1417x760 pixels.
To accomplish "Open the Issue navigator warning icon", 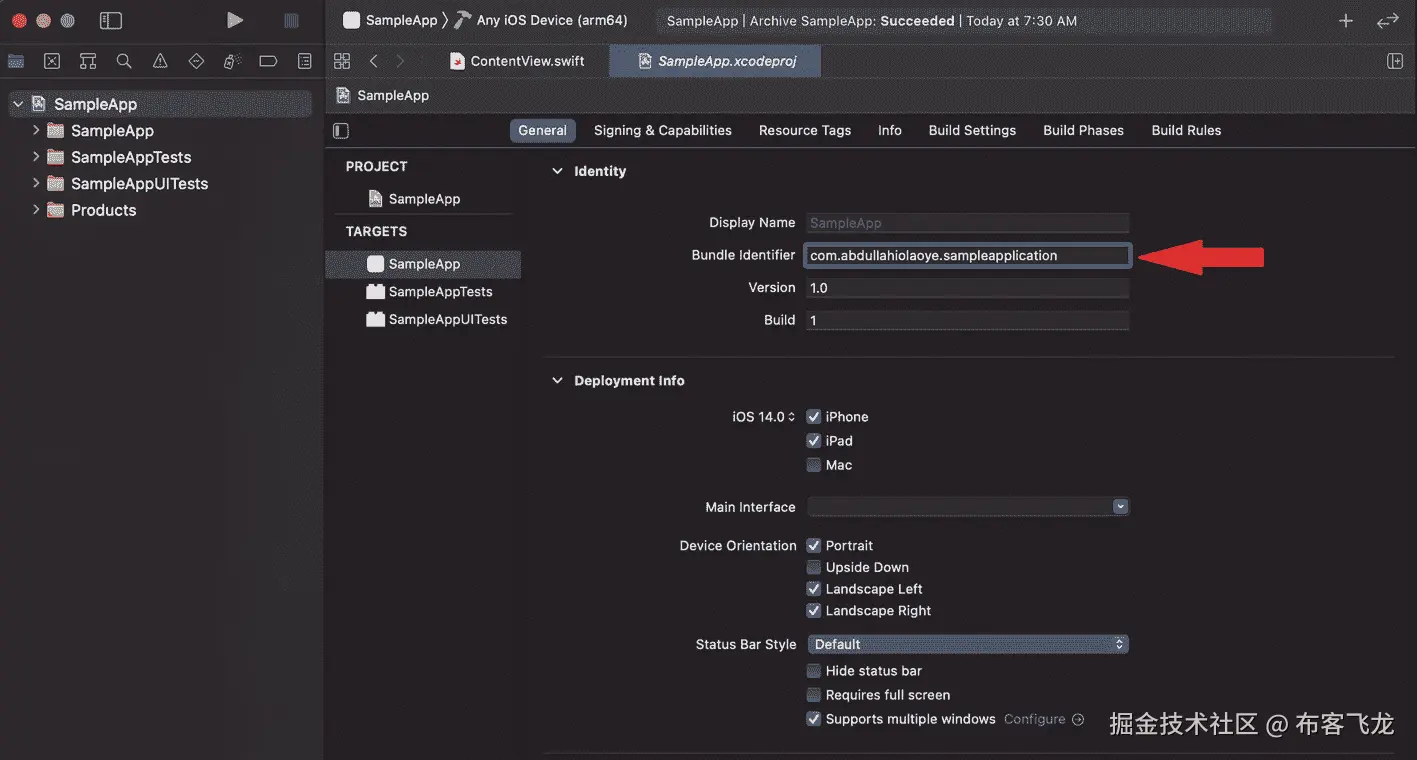I will tap(160, 61).
